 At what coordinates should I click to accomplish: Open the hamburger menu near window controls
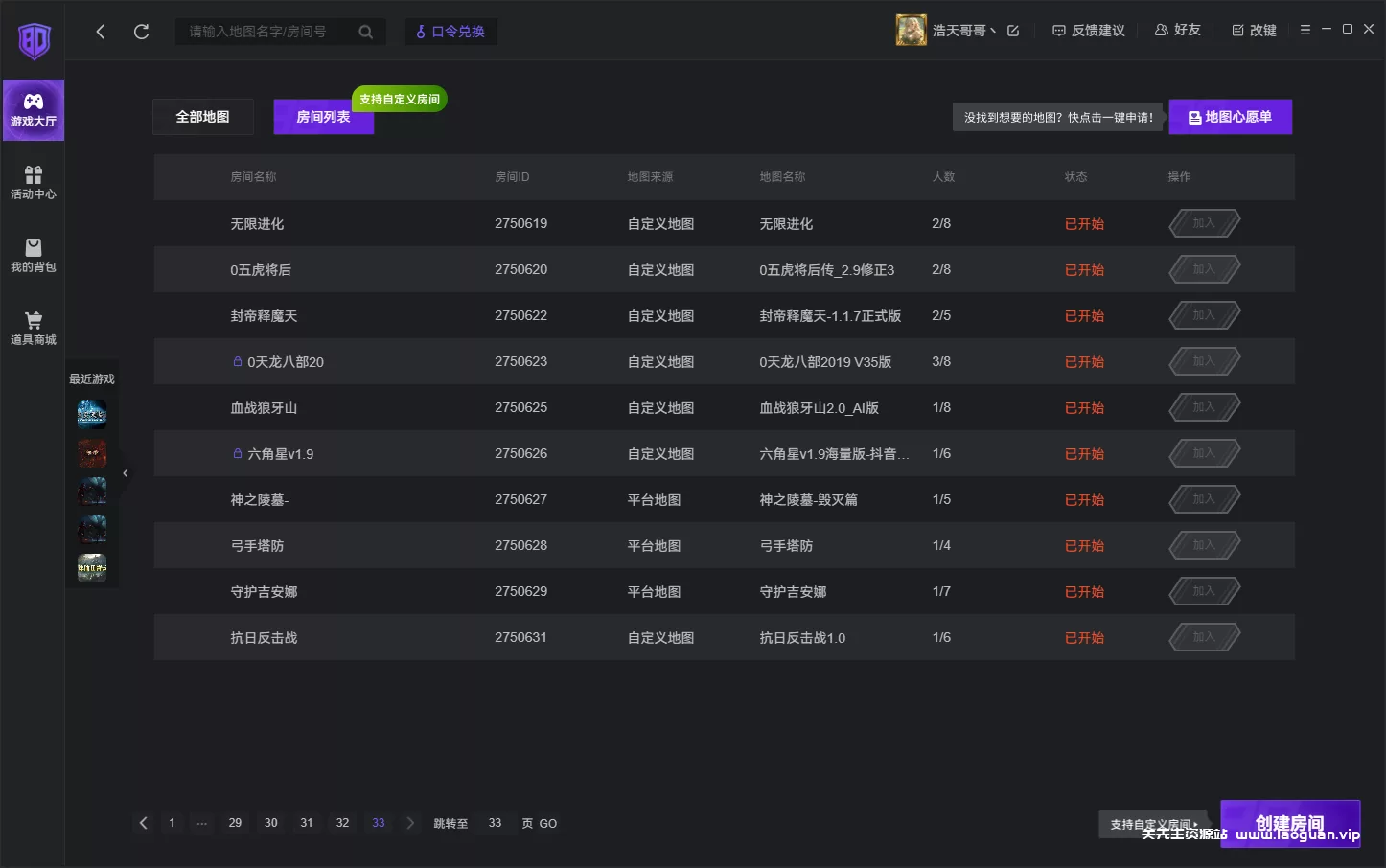coord(1305,29)
